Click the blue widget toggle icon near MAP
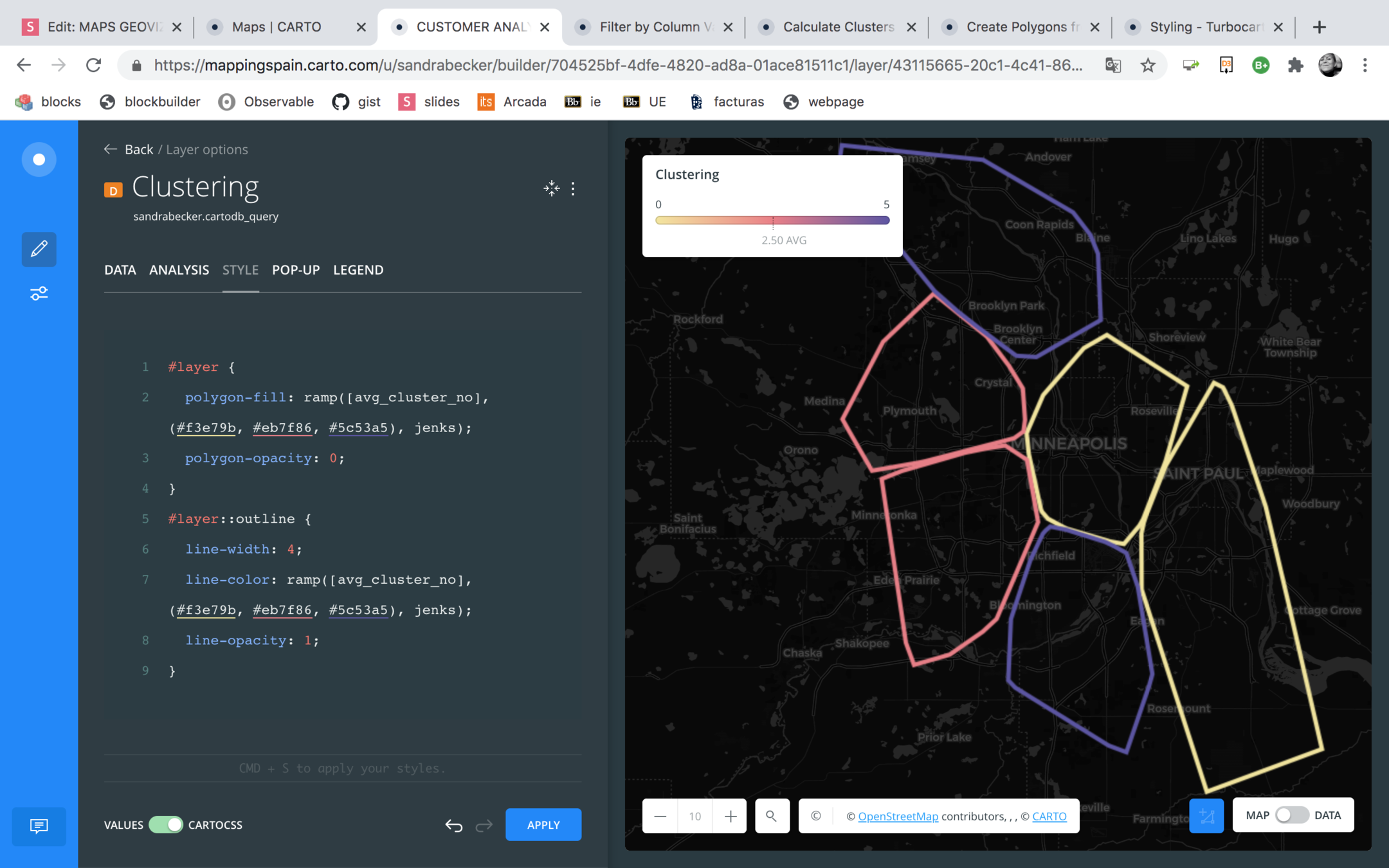The width and height of the screenshot is (1389, 868). point(1206,816)
